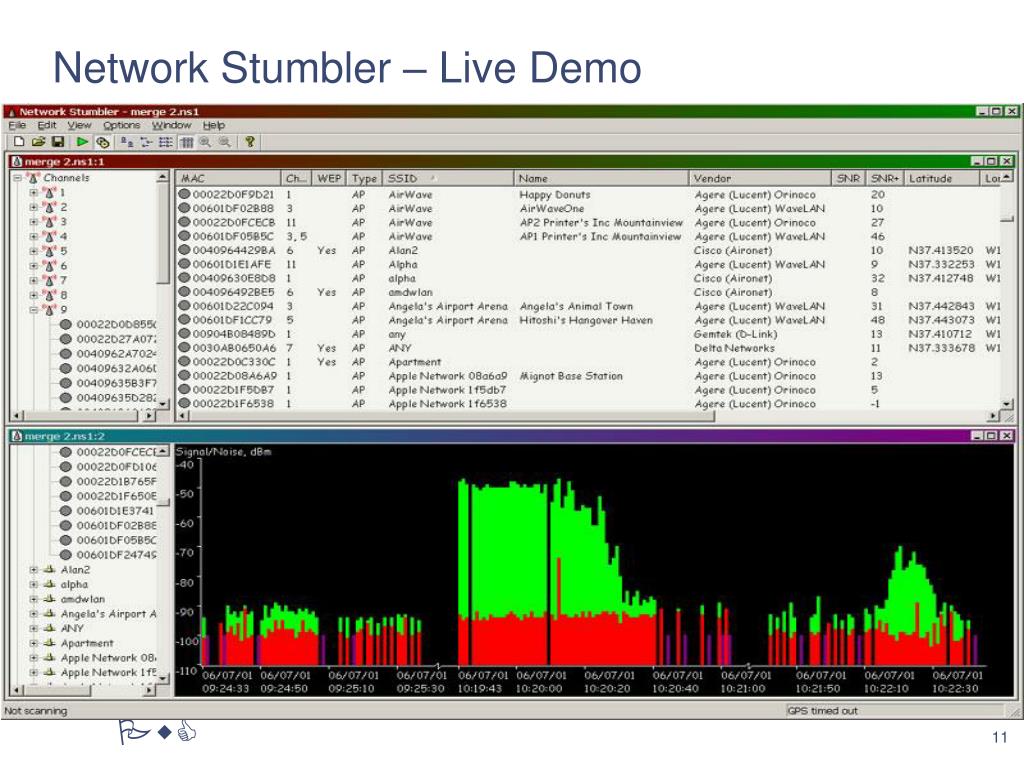The height and width of the screenshot is (768, 1024).
Task: Click the zoom out magnifier icon
Action: [x=225, y=142]
